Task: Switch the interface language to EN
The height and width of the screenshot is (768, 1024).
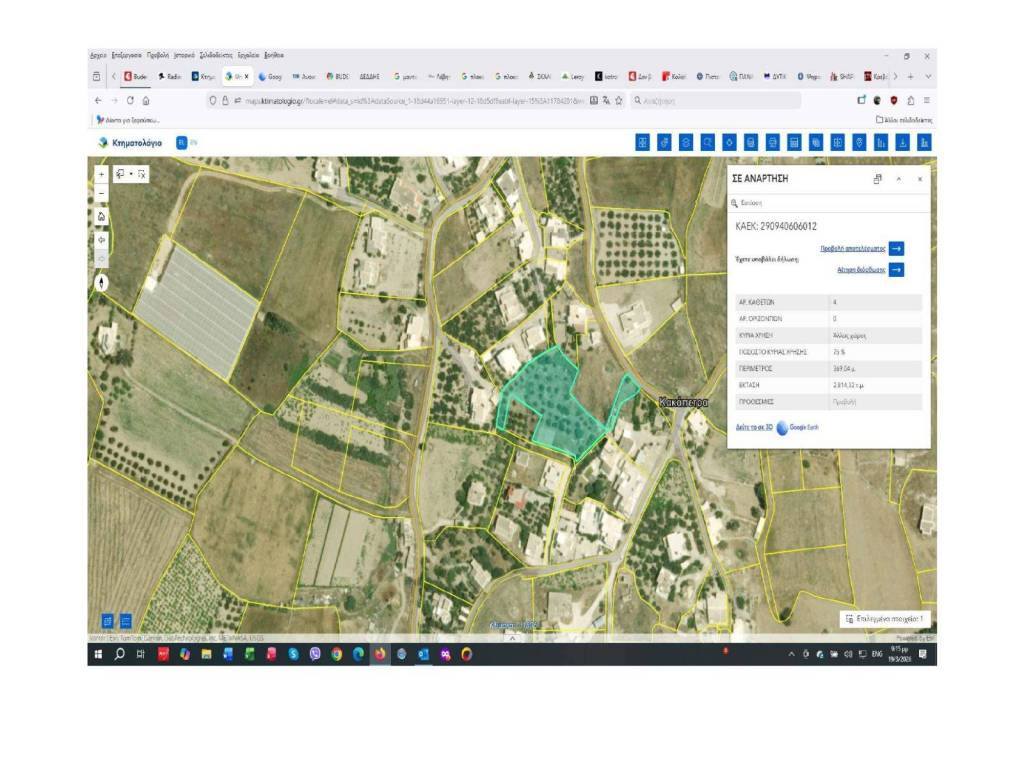Action: pos(194,143)
